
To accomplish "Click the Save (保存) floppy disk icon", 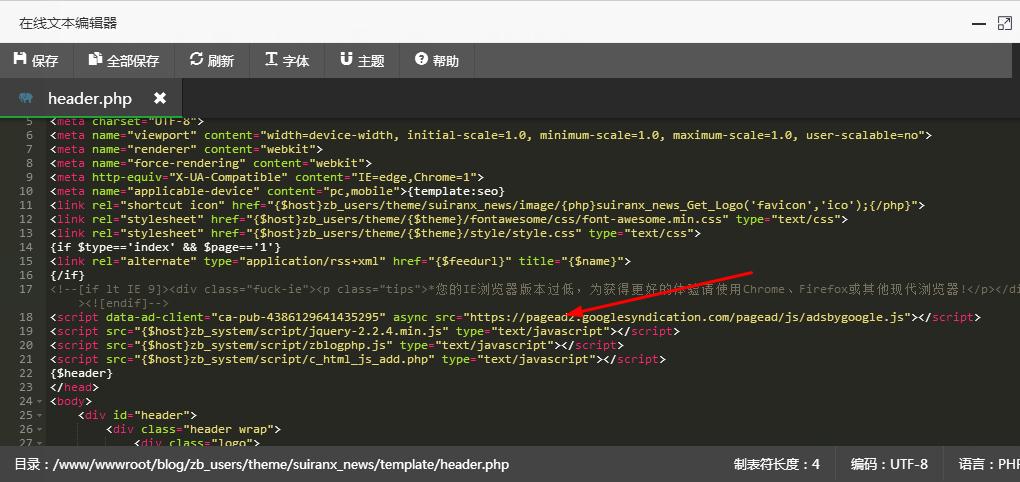I will (20, 60).
